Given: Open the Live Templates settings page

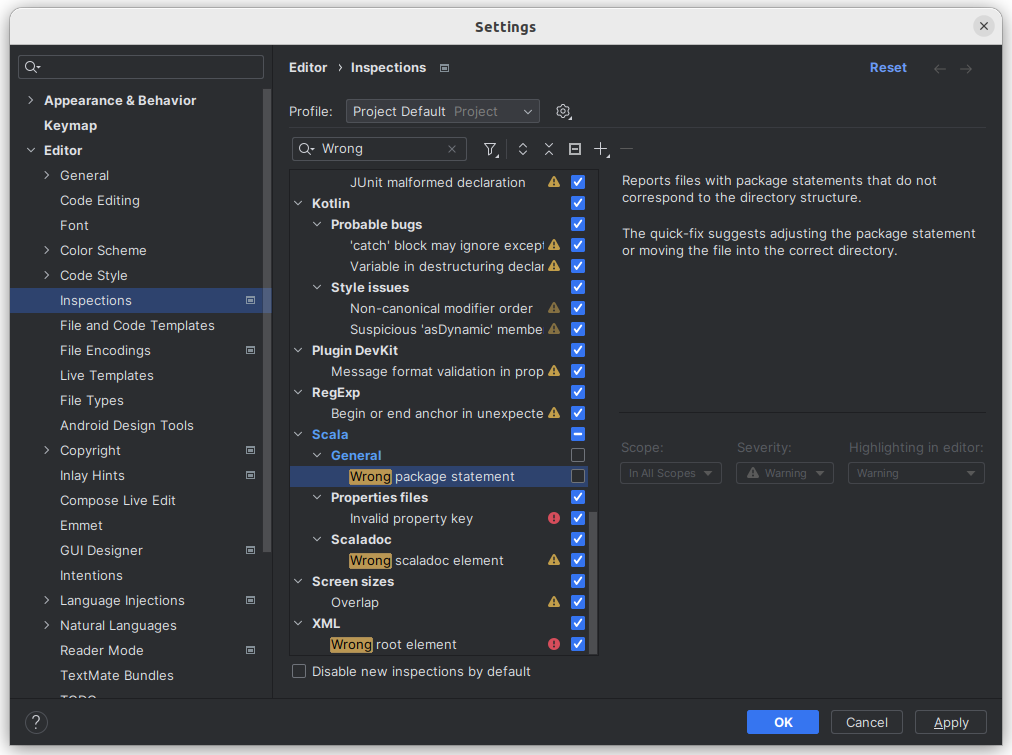Looking at the screenshot, I should [107, 375].
